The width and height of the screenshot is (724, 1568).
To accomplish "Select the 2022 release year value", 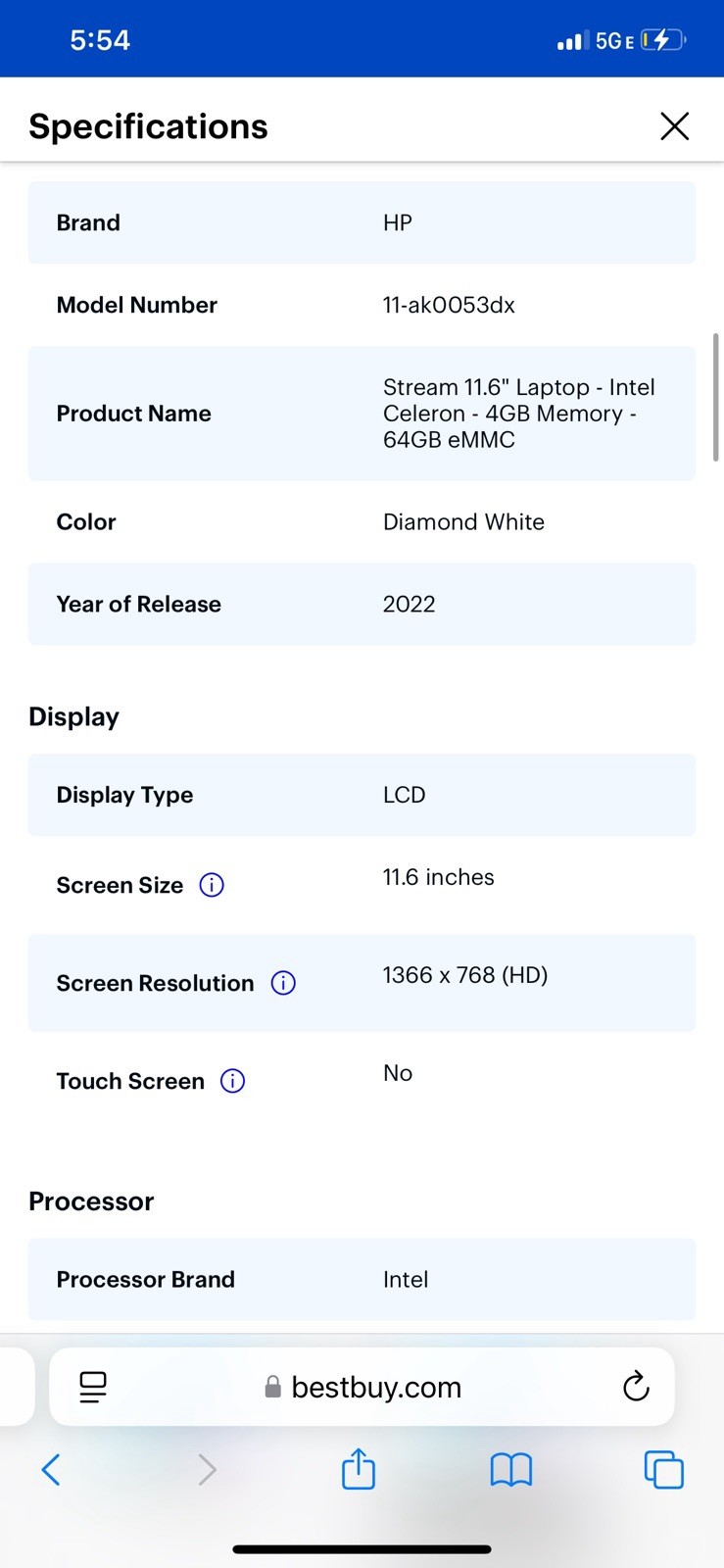I will tap(409, 604).
